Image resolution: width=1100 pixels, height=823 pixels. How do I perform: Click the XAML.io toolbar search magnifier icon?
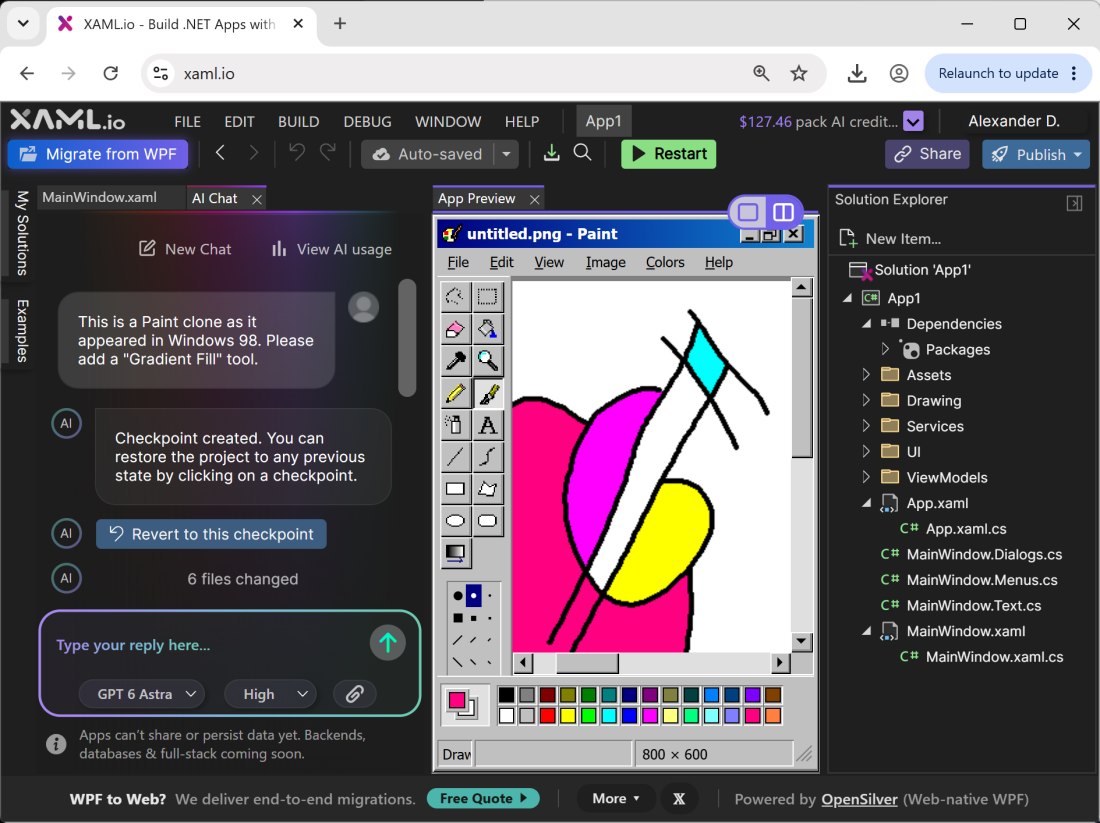pyautogui.click(x=582, y=153)
